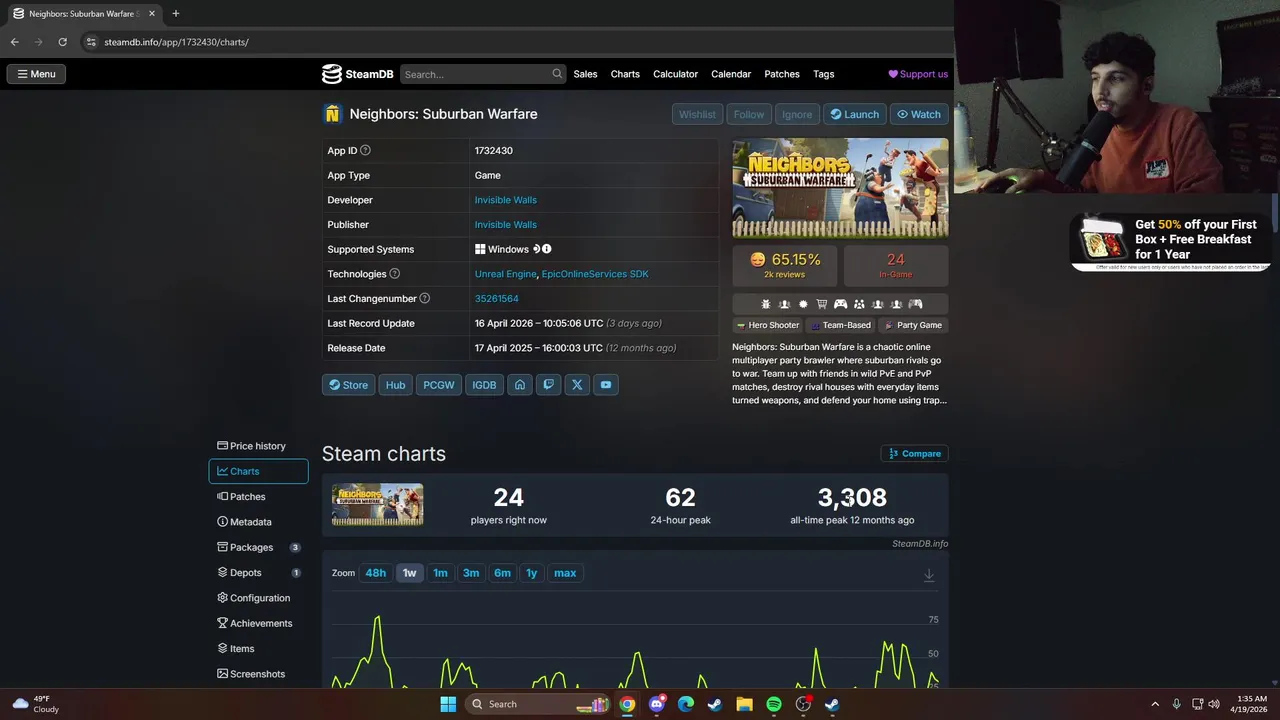Open the PCGW link button
Image resolution: width=1280 pixels, height=720 pixels.
coord(439,385)
